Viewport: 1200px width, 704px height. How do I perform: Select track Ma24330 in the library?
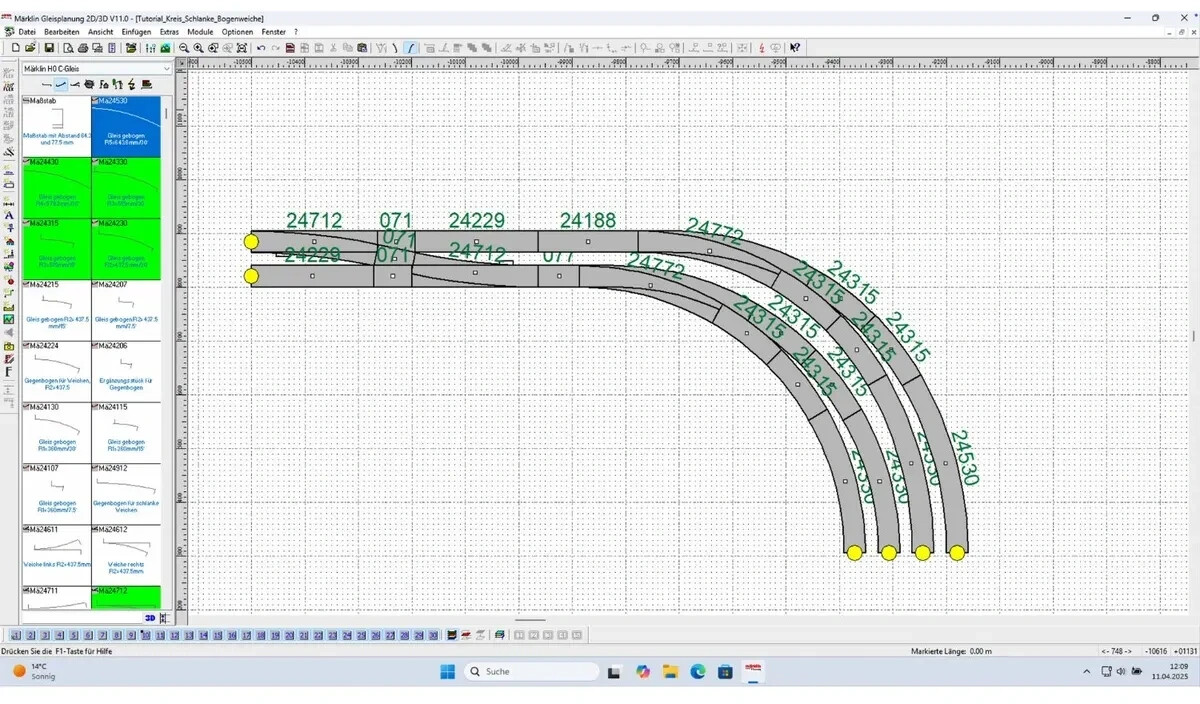(x=125, y=187)
